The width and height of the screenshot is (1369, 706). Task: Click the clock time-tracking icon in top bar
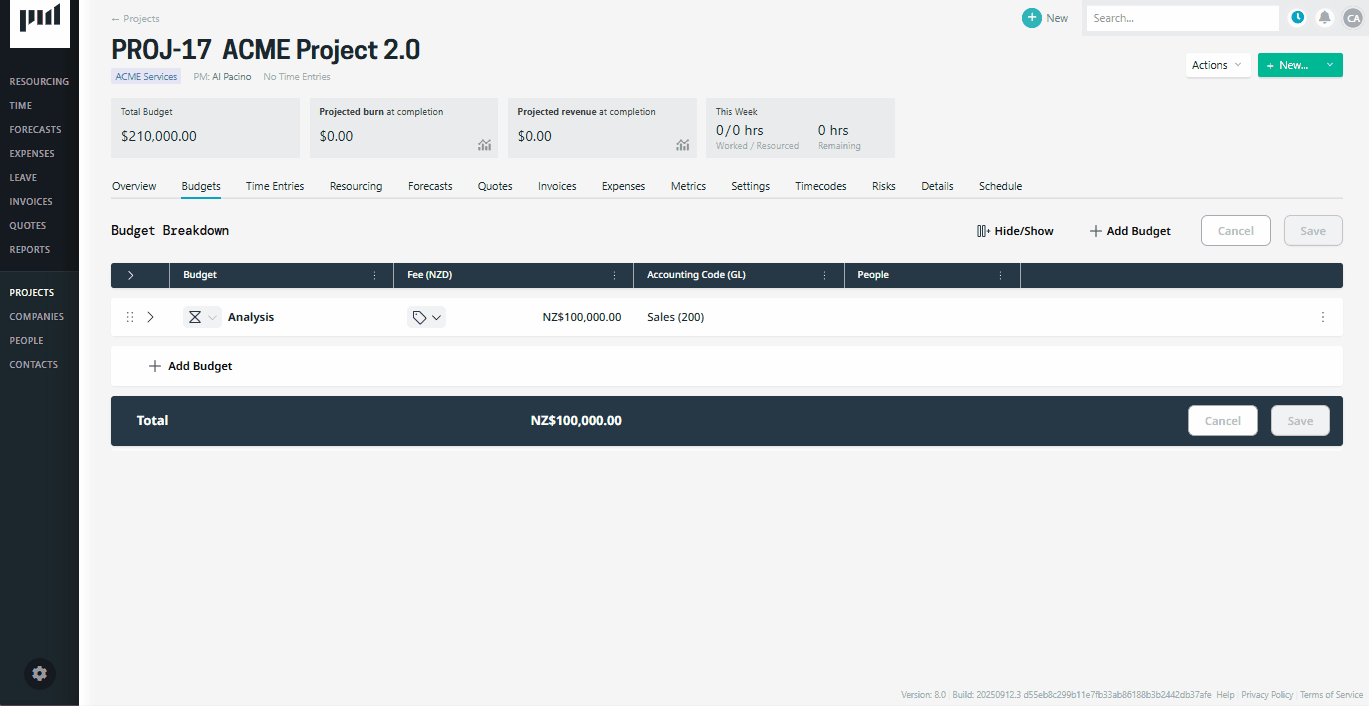tap(1297, 17)
